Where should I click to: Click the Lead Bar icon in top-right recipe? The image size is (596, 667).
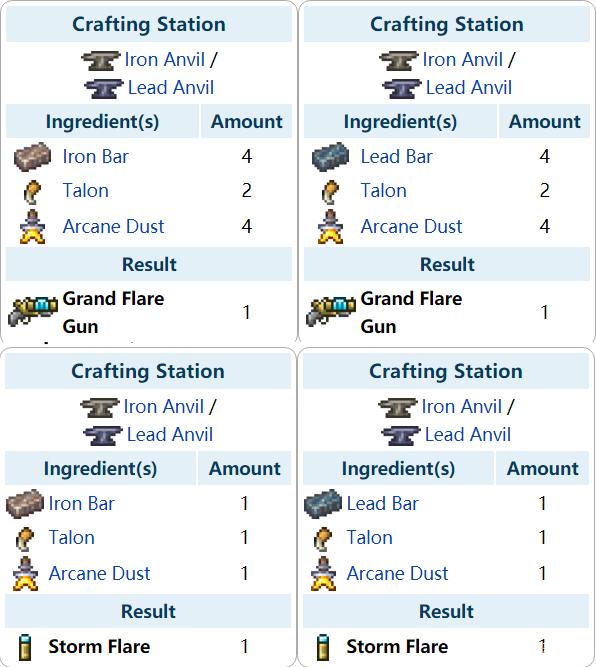[331, 157]
